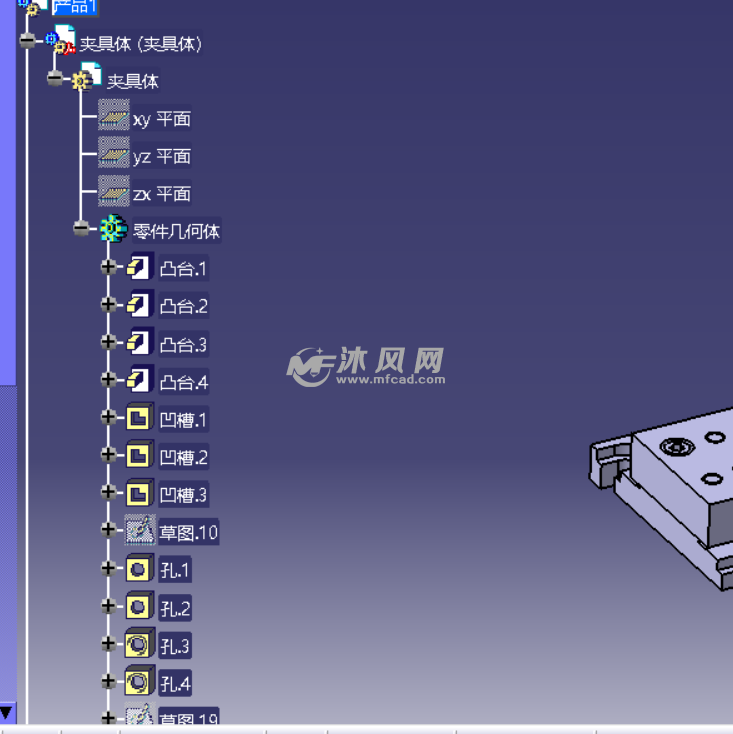
Task: Select the 凹槽.3 label
Action: [183, 495]
